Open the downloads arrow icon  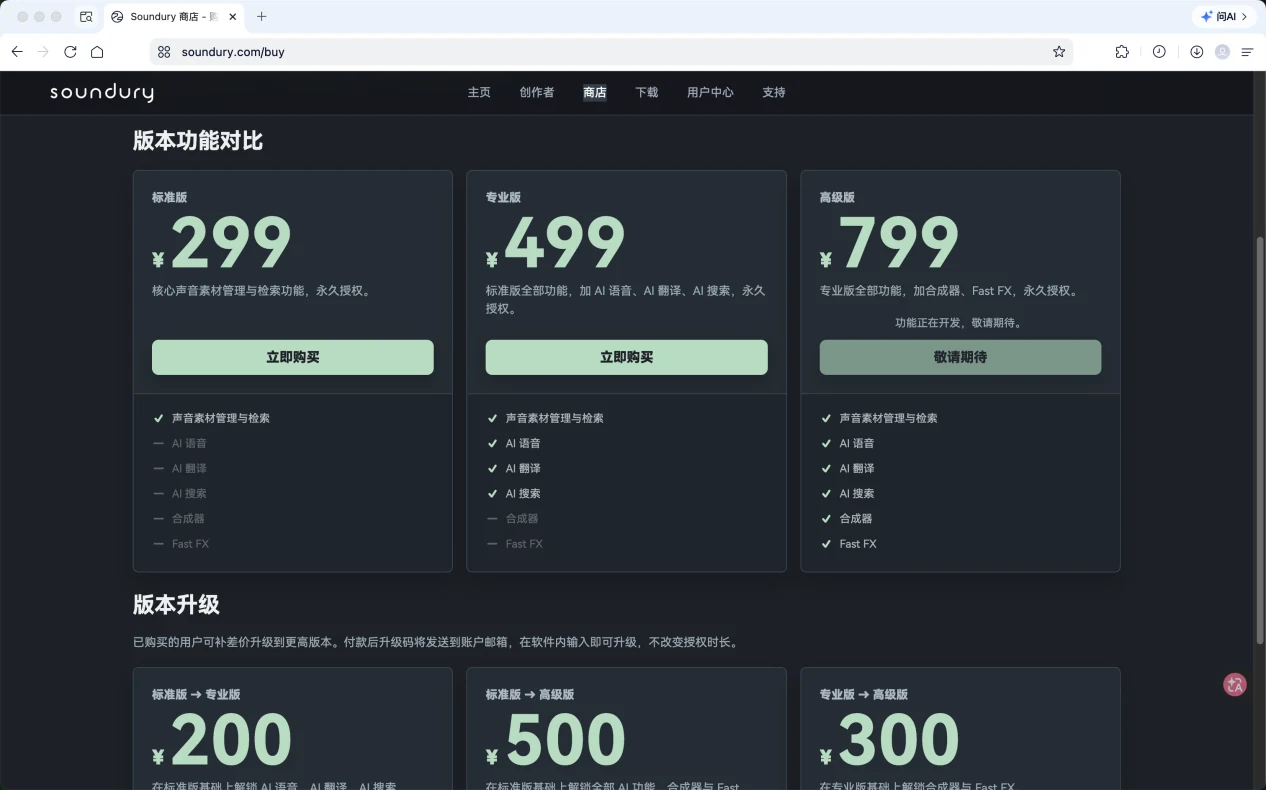(x=1196, y=52)
